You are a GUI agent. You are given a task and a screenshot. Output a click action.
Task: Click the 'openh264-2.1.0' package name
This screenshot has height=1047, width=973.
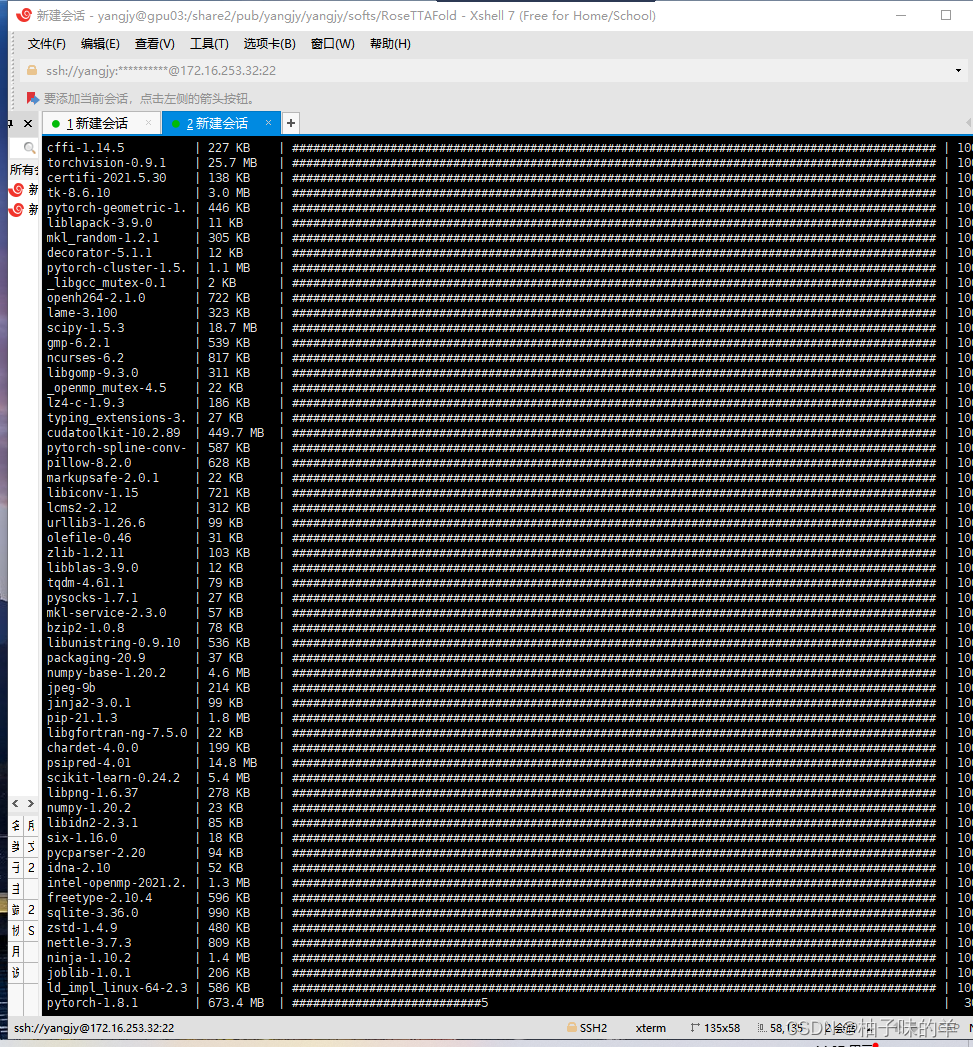96,298
